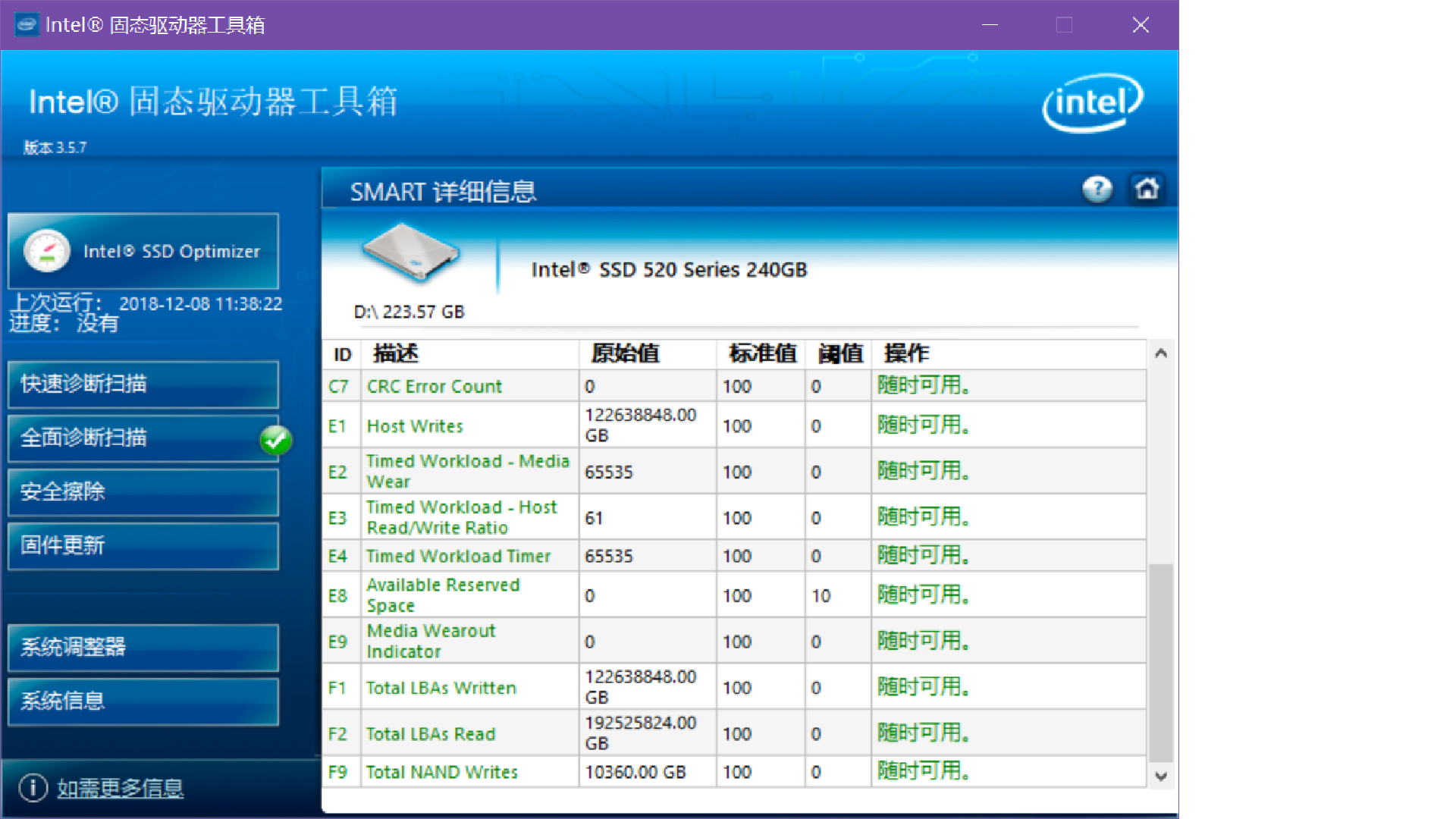Click the green checkmark on 全面诊断扫描
Image resolution: width=1456 pixels, height=819 pixels.
coord(275,440)
